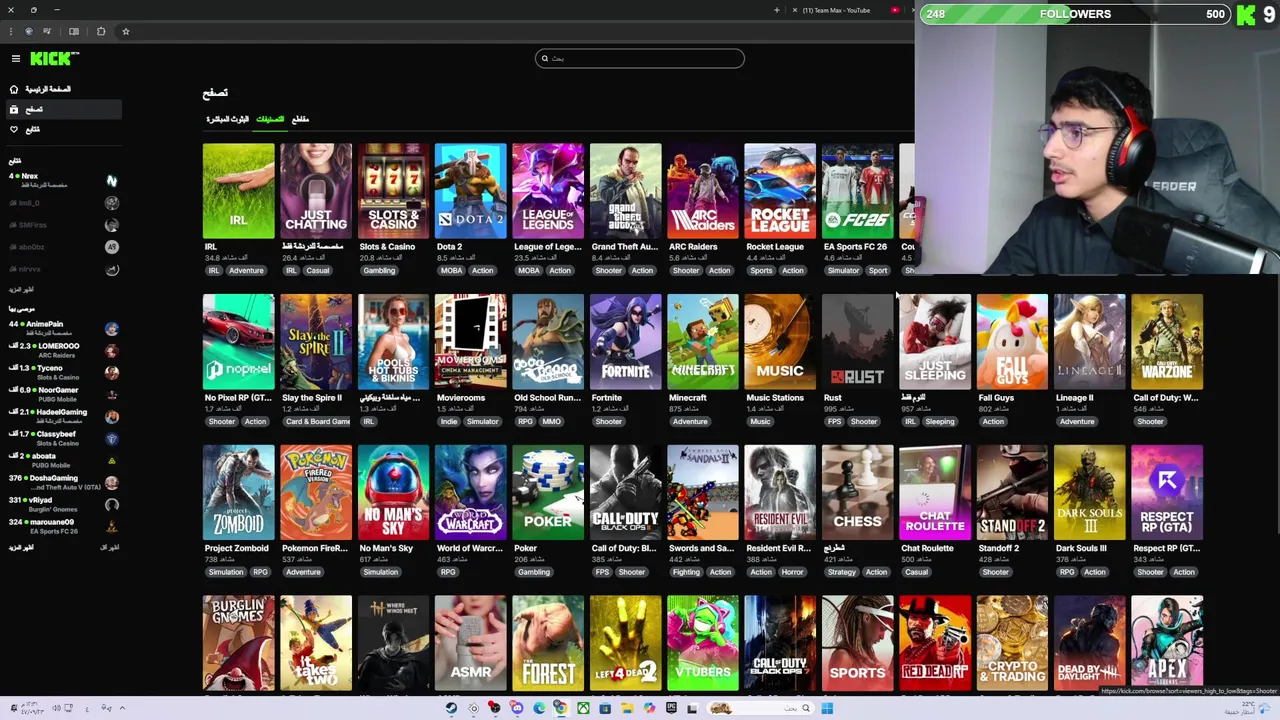Open AnimePain channel avatar
Viewport: 1280px width, 720px height.
coord(112,329)
